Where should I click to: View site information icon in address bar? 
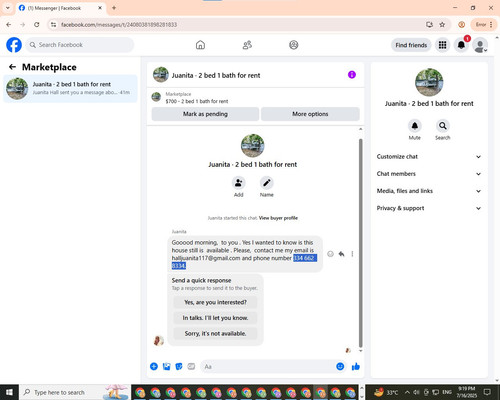(x=53, y=24)
